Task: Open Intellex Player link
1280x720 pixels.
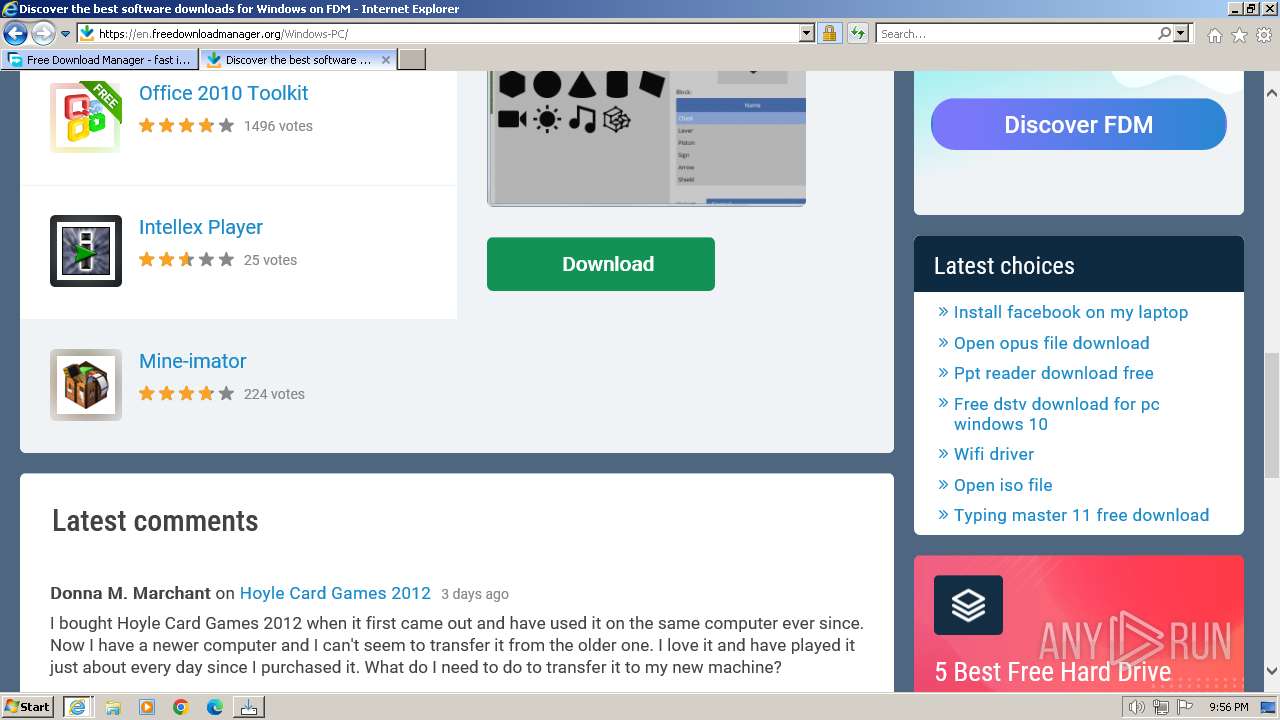Action: click(x=200, y=227)
